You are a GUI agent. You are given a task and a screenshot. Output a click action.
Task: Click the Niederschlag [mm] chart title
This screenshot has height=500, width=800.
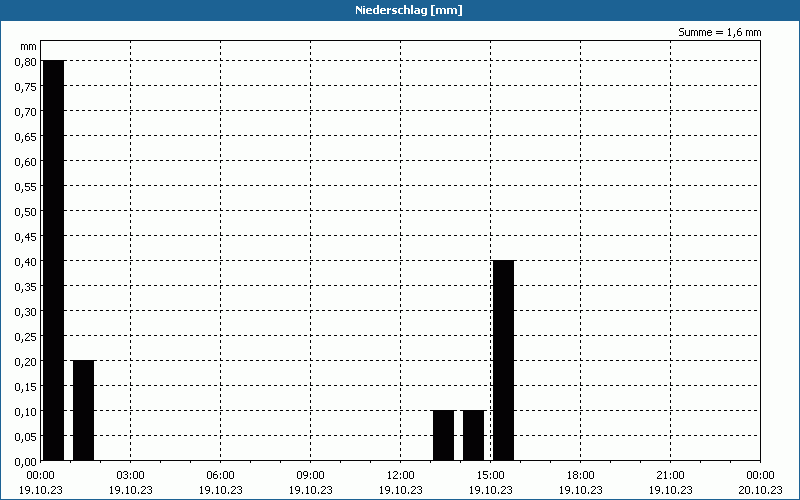click(x=409, y=10)
